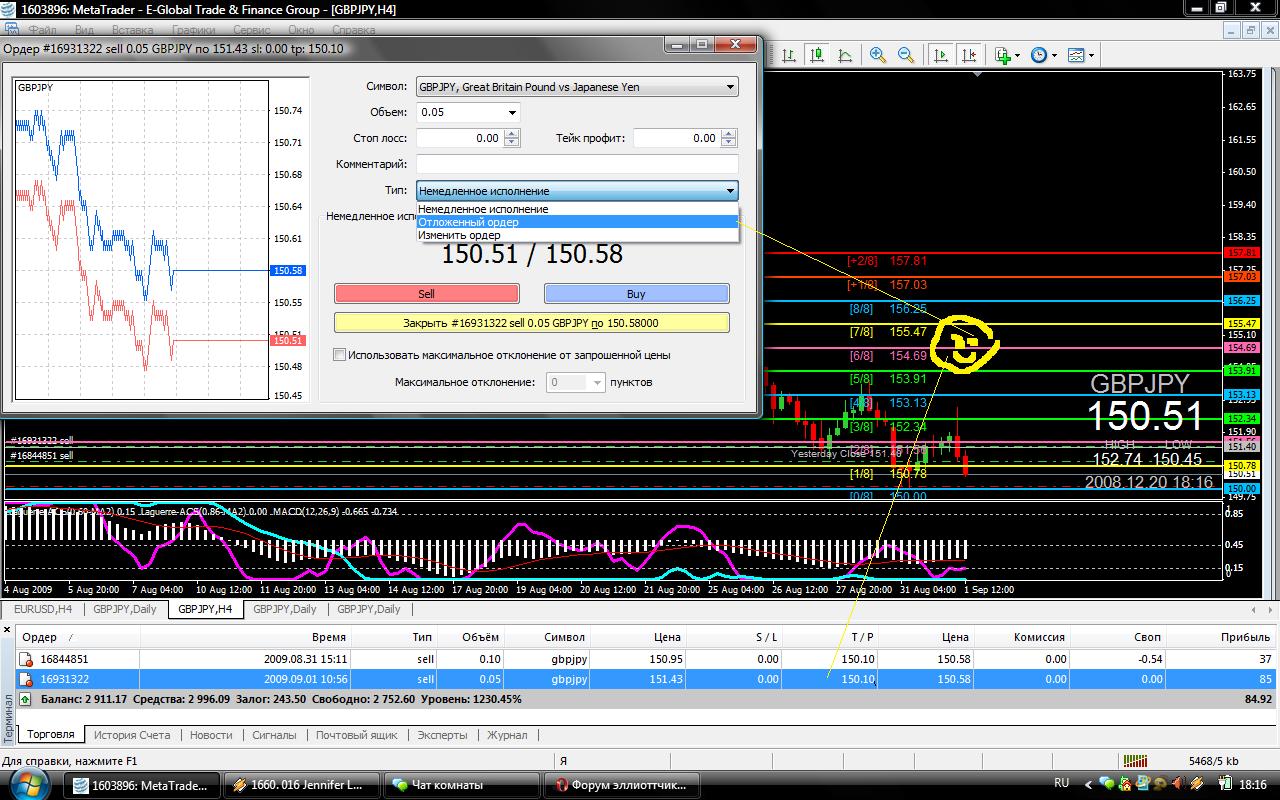Sort by Profit column header
The image size is (1280, 800).
point(1220,636)
